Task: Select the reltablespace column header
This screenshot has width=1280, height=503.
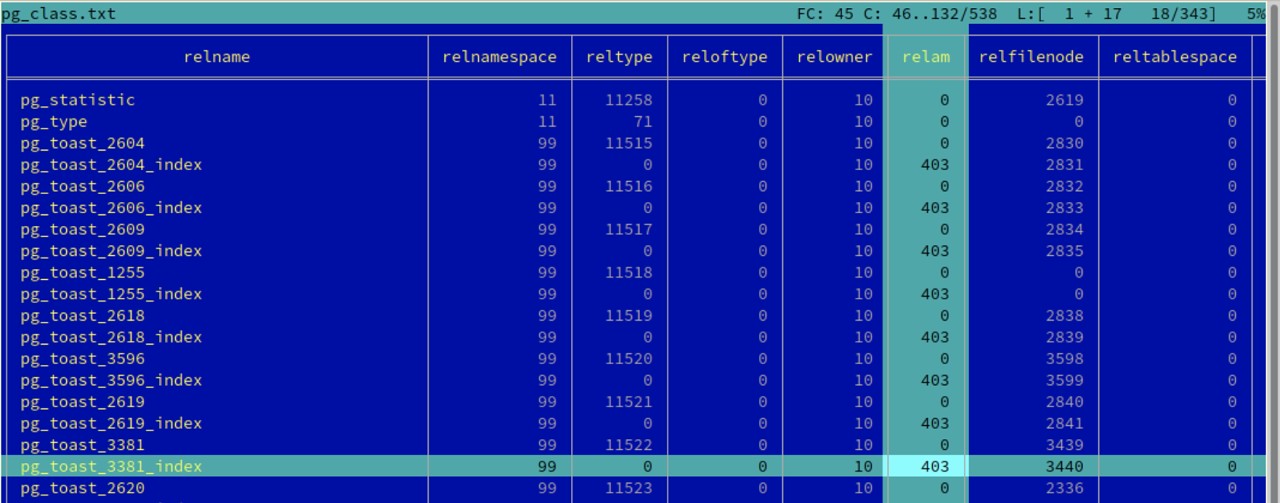Action: pos(1175,57)
